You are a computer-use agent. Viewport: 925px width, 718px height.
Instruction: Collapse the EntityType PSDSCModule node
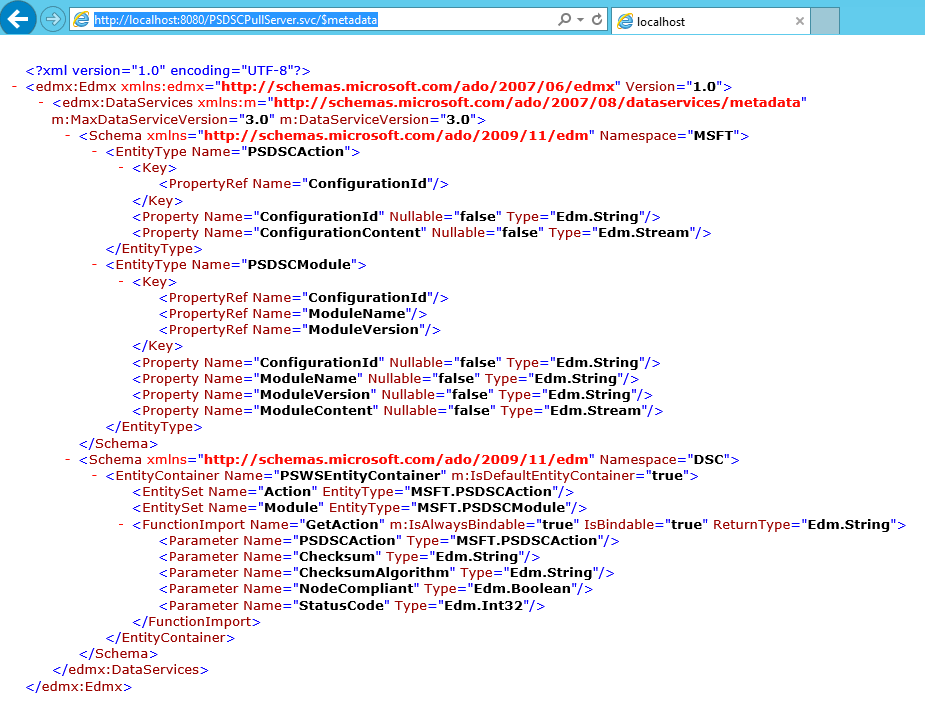click(x=94, y=265)
